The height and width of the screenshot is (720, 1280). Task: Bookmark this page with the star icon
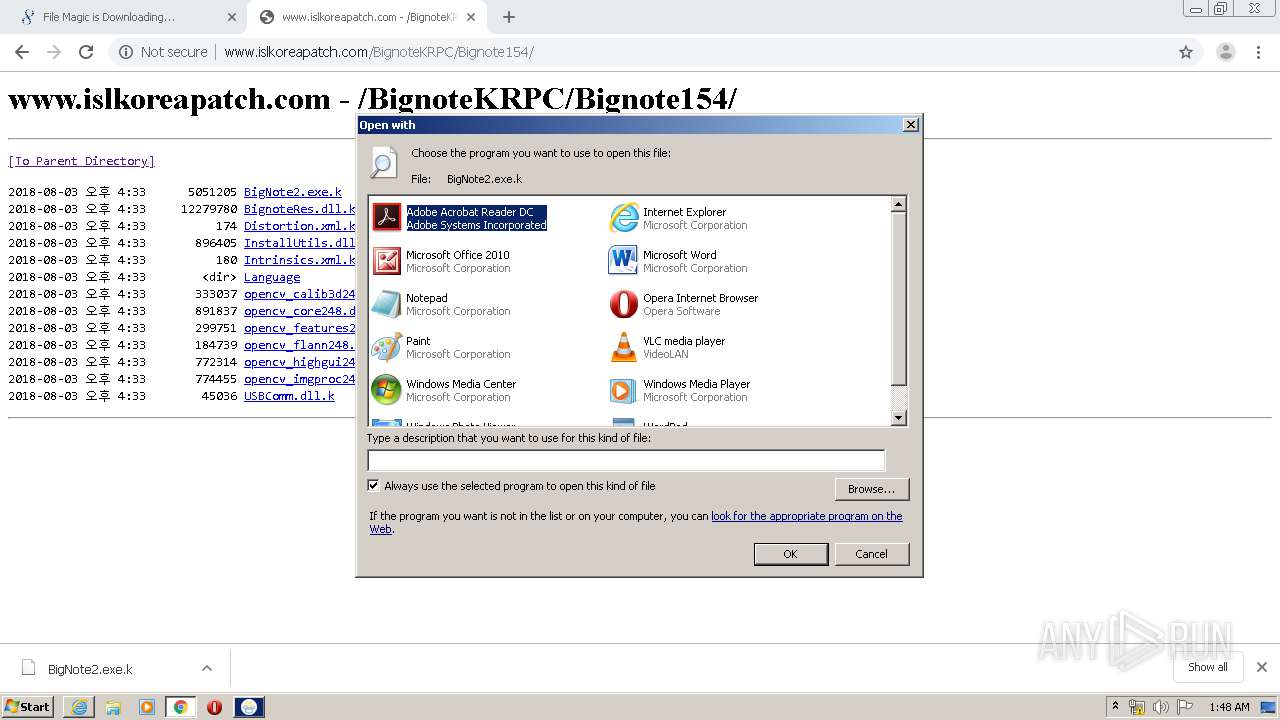tap(1186, 52)
